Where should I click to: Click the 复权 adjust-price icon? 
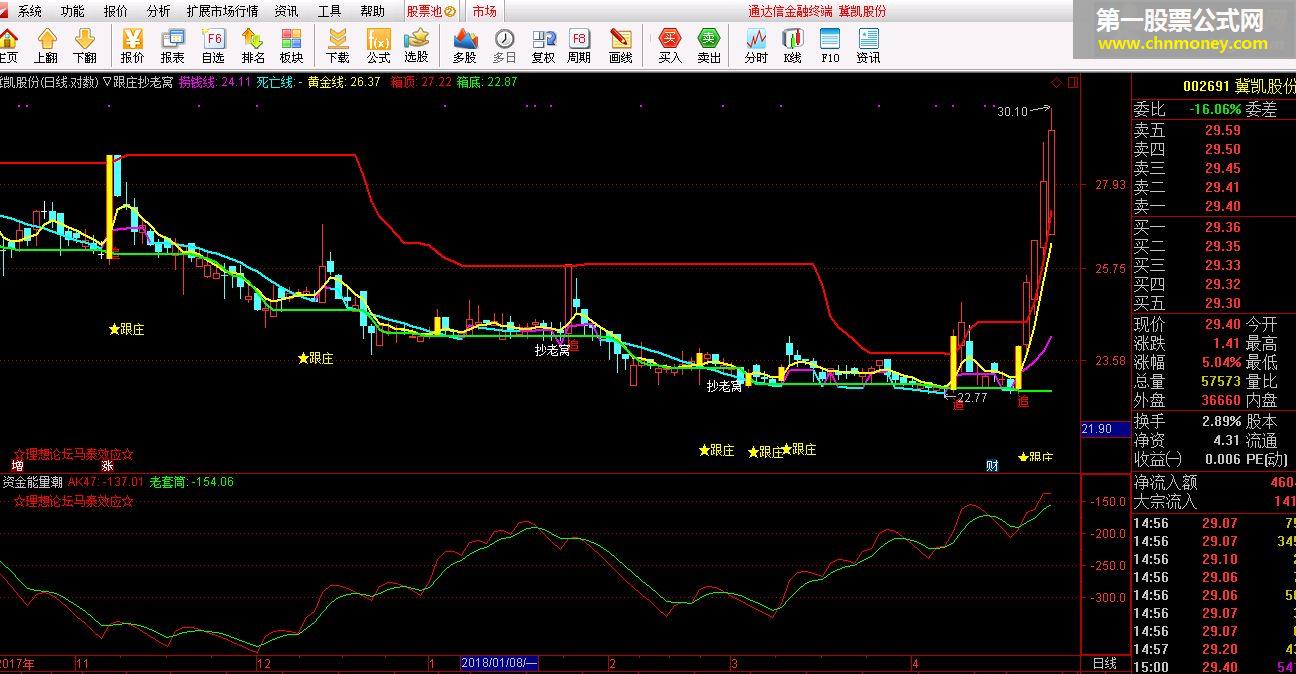543,45
